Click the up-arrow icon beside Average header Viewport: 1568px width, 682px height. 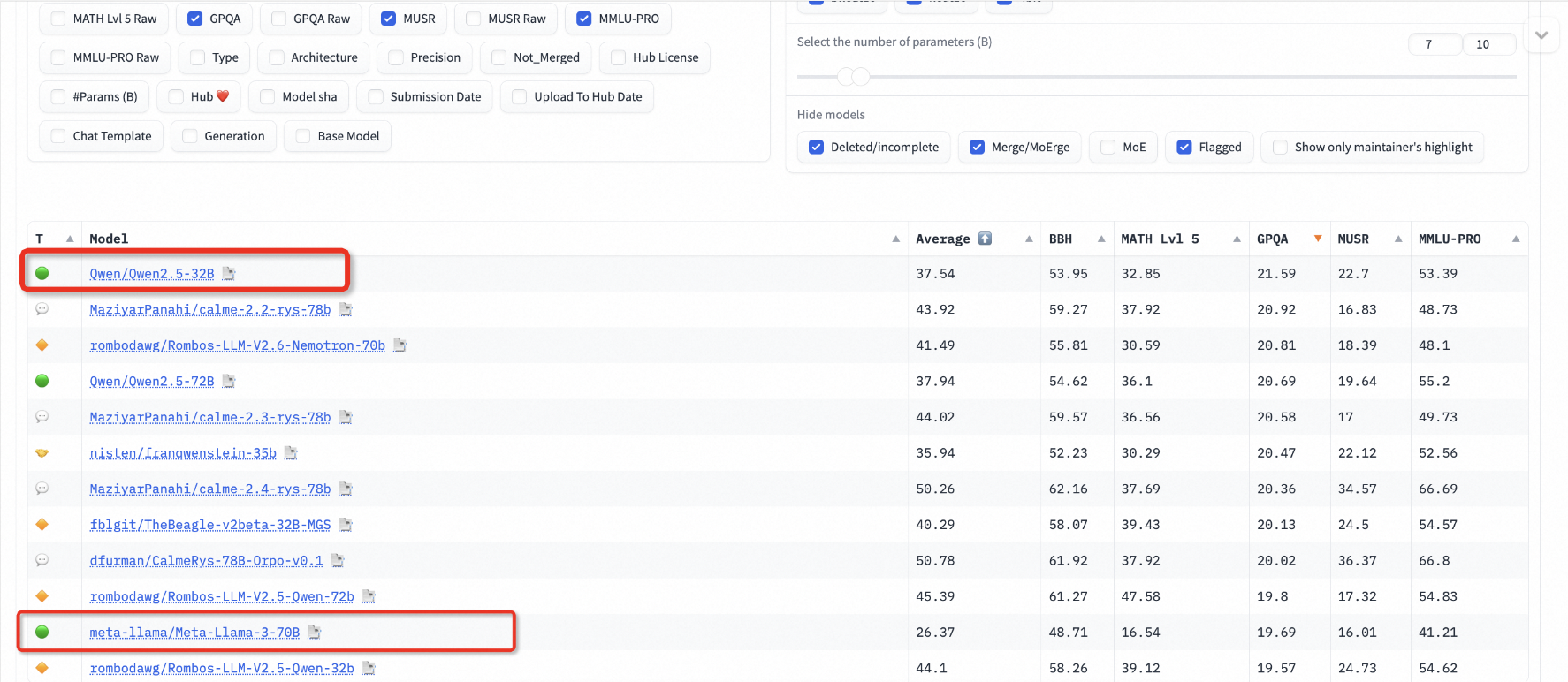986,239
